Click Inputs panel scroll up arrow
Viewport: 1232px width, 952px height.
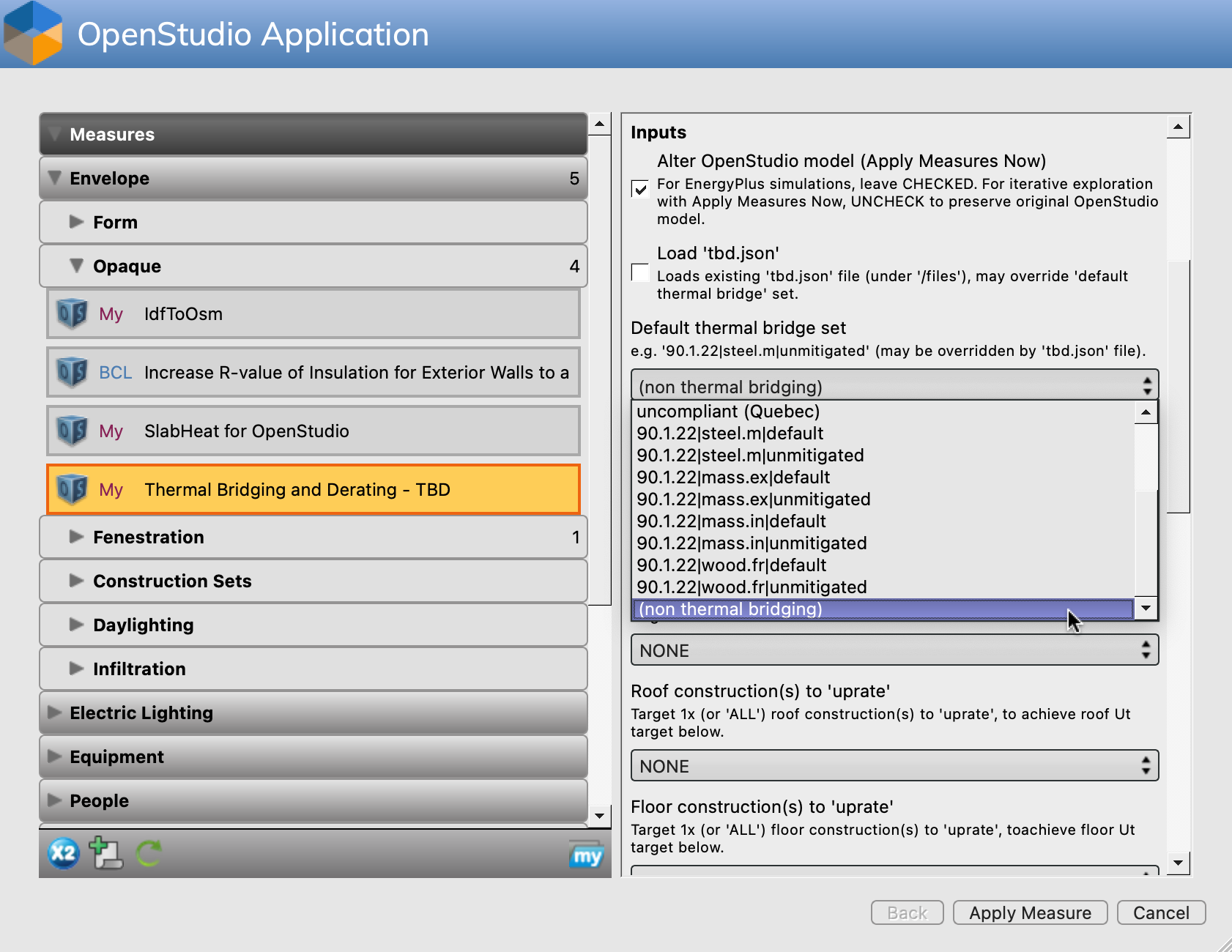(x=1178, y=127)
